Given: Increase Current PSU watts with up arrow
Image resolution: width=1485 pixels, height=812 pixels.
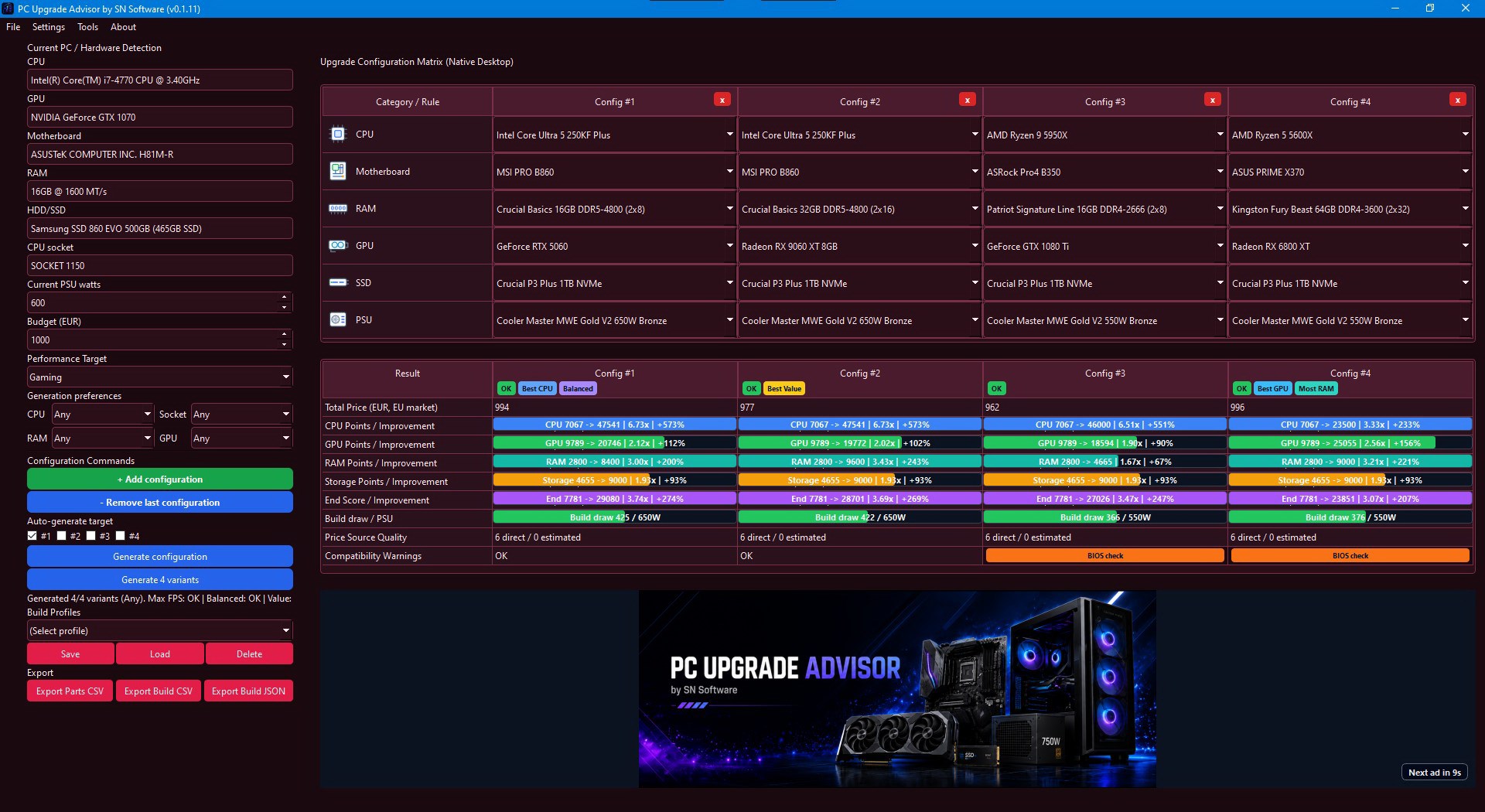Looking at the screenshot, I should coord(285,298).
